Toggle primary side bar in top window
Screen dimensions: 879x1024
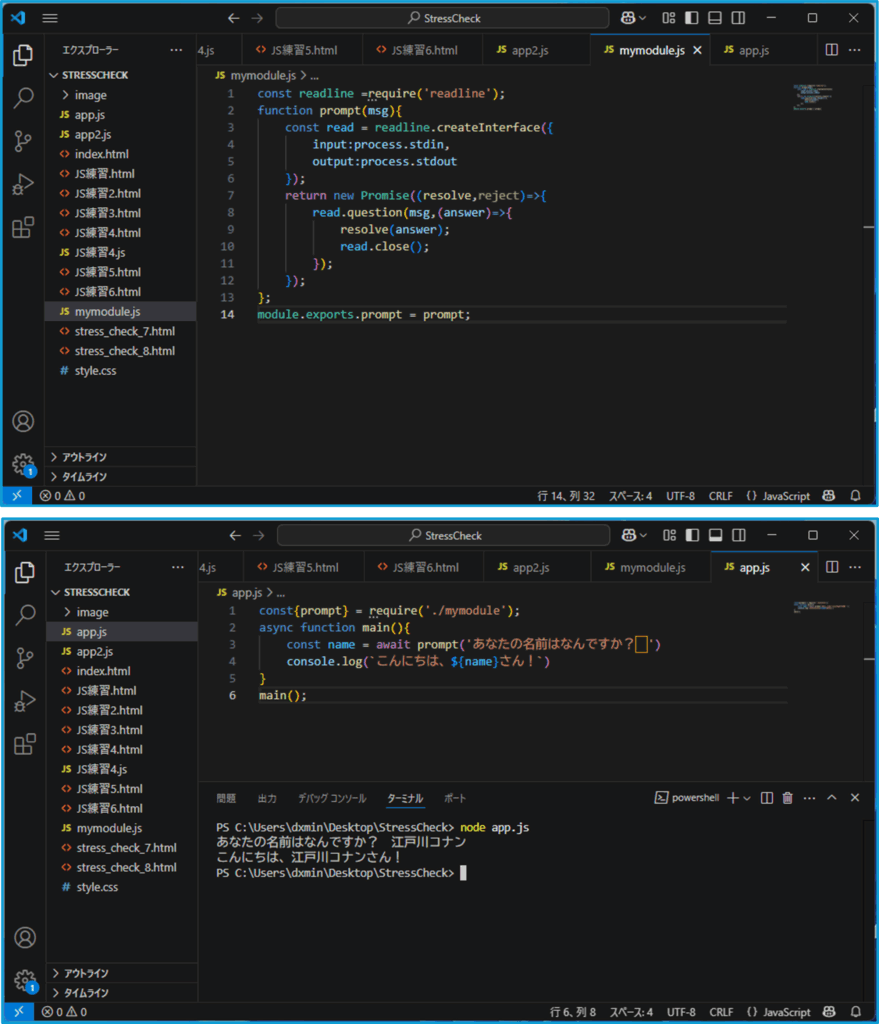point(692,18)
